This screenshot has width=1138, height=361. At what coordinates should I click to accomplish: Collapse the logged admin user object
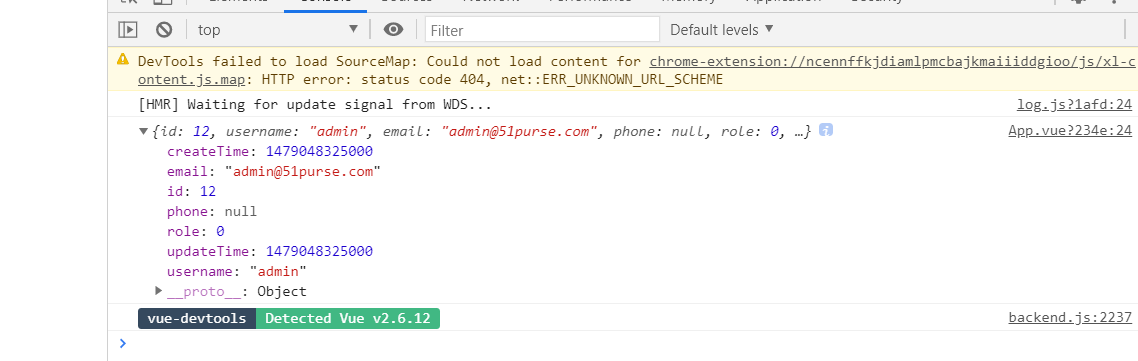(x=143, y=131)
